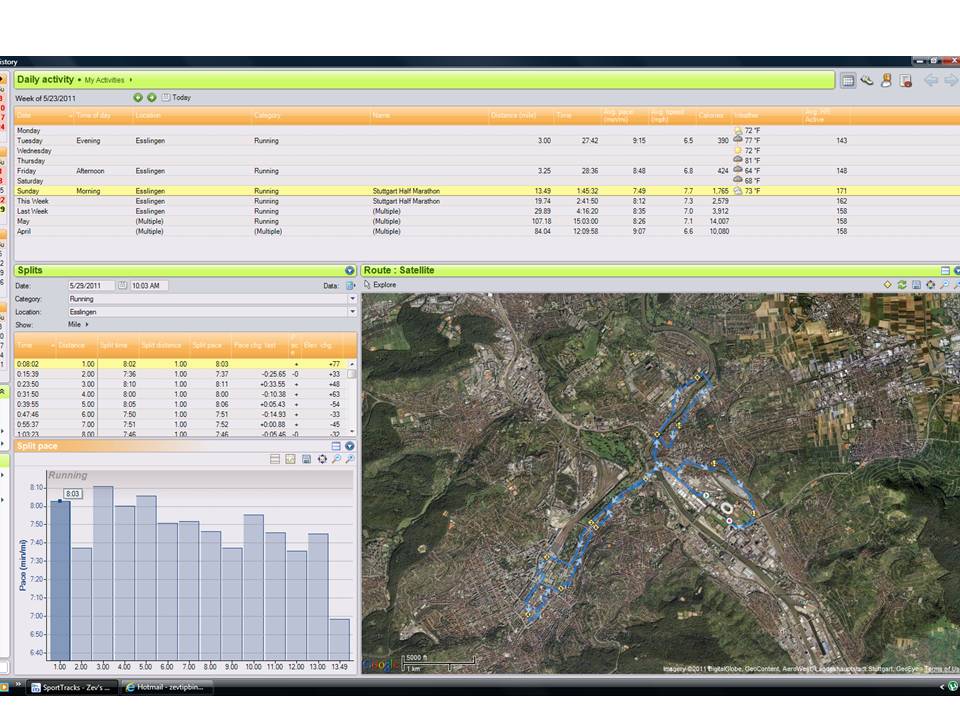Switch to SportTracks taskbar button
This screenshot has height=720, width=960.
point(71,688)
